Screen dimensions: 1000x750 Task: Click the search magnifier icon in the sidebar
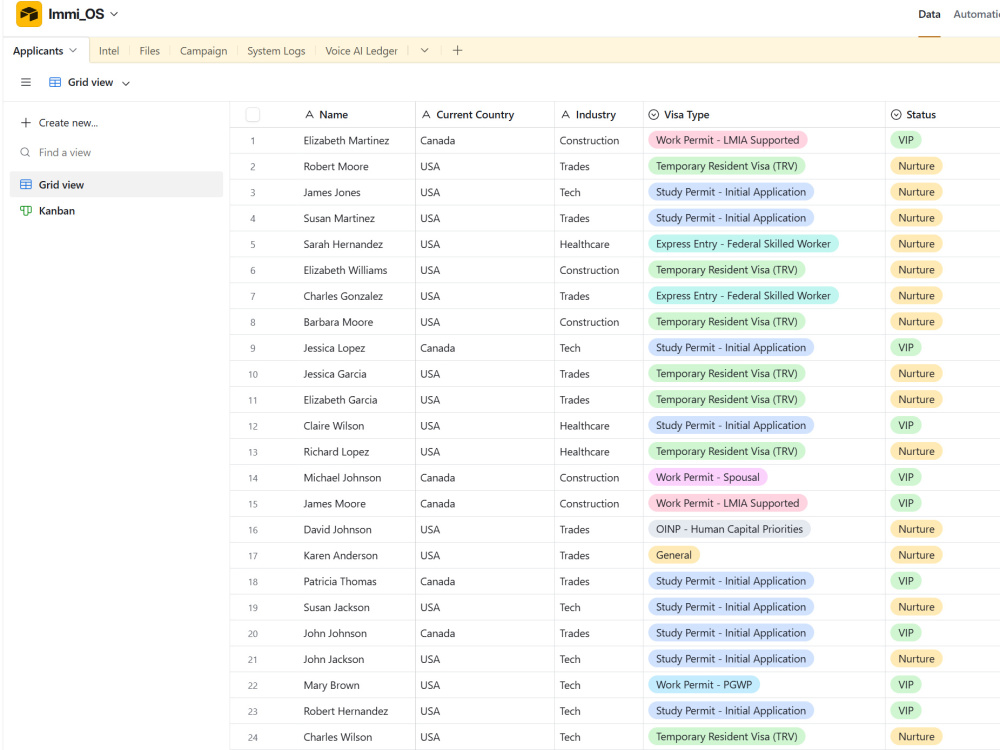(x=25, y=152)
